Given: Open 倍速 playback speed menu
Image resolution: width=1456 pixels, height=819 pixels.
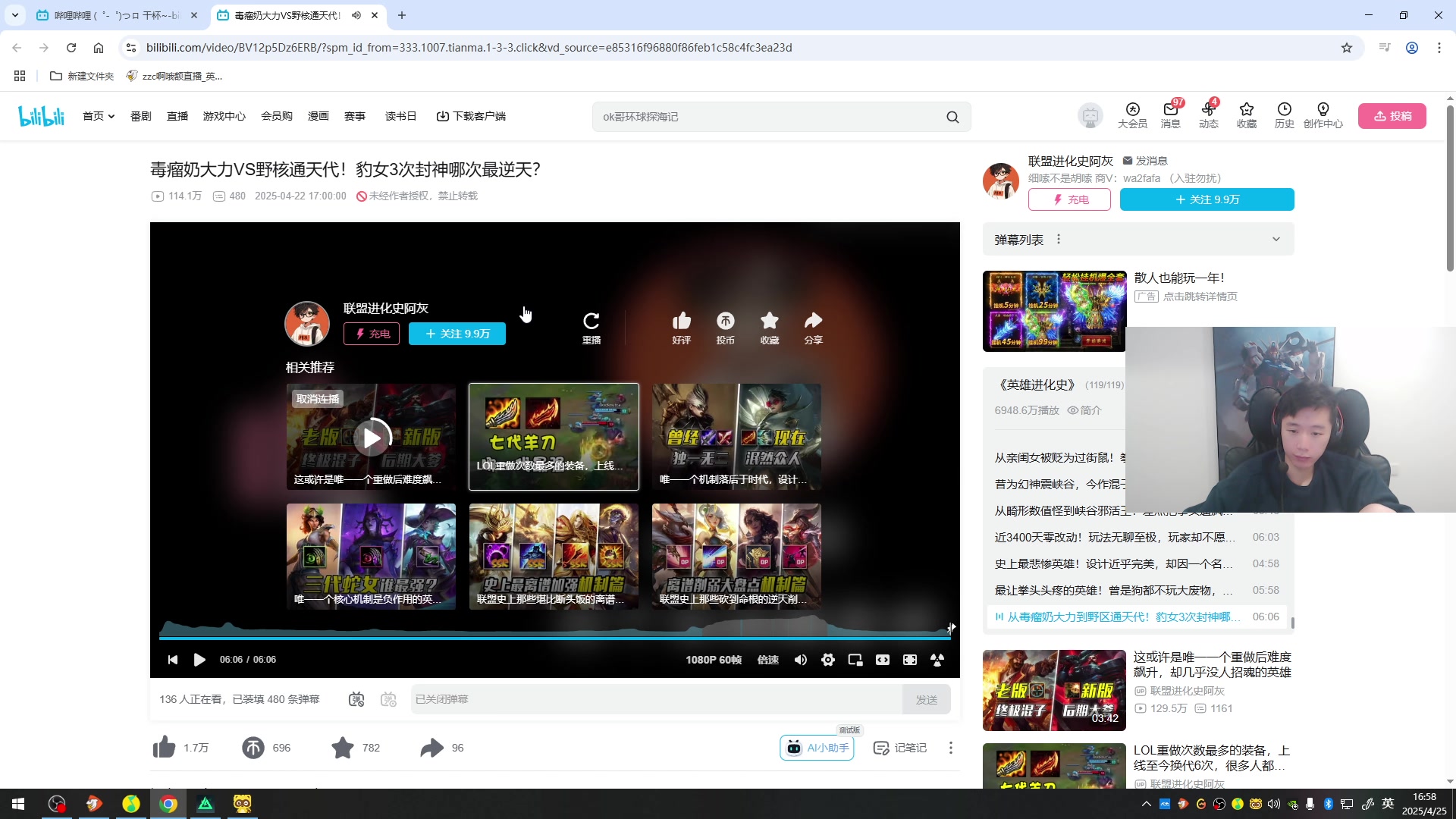Looking at the screenshot, I should tap(768, 660).
